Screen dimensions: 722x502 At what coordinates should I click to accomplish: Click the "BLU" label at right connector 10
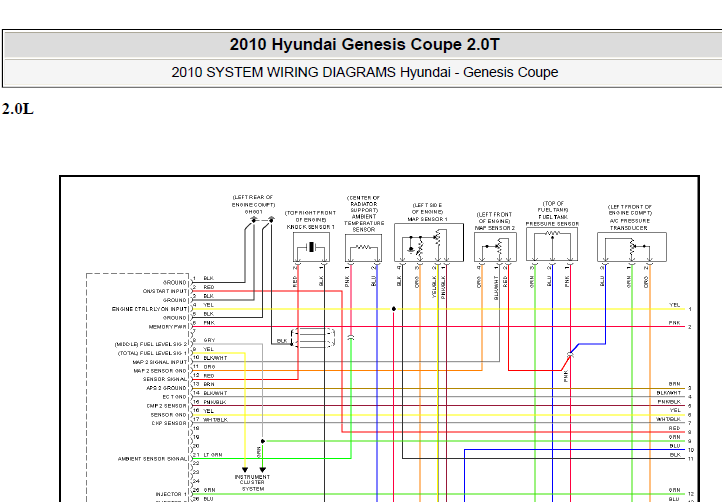tap(675, 446)
